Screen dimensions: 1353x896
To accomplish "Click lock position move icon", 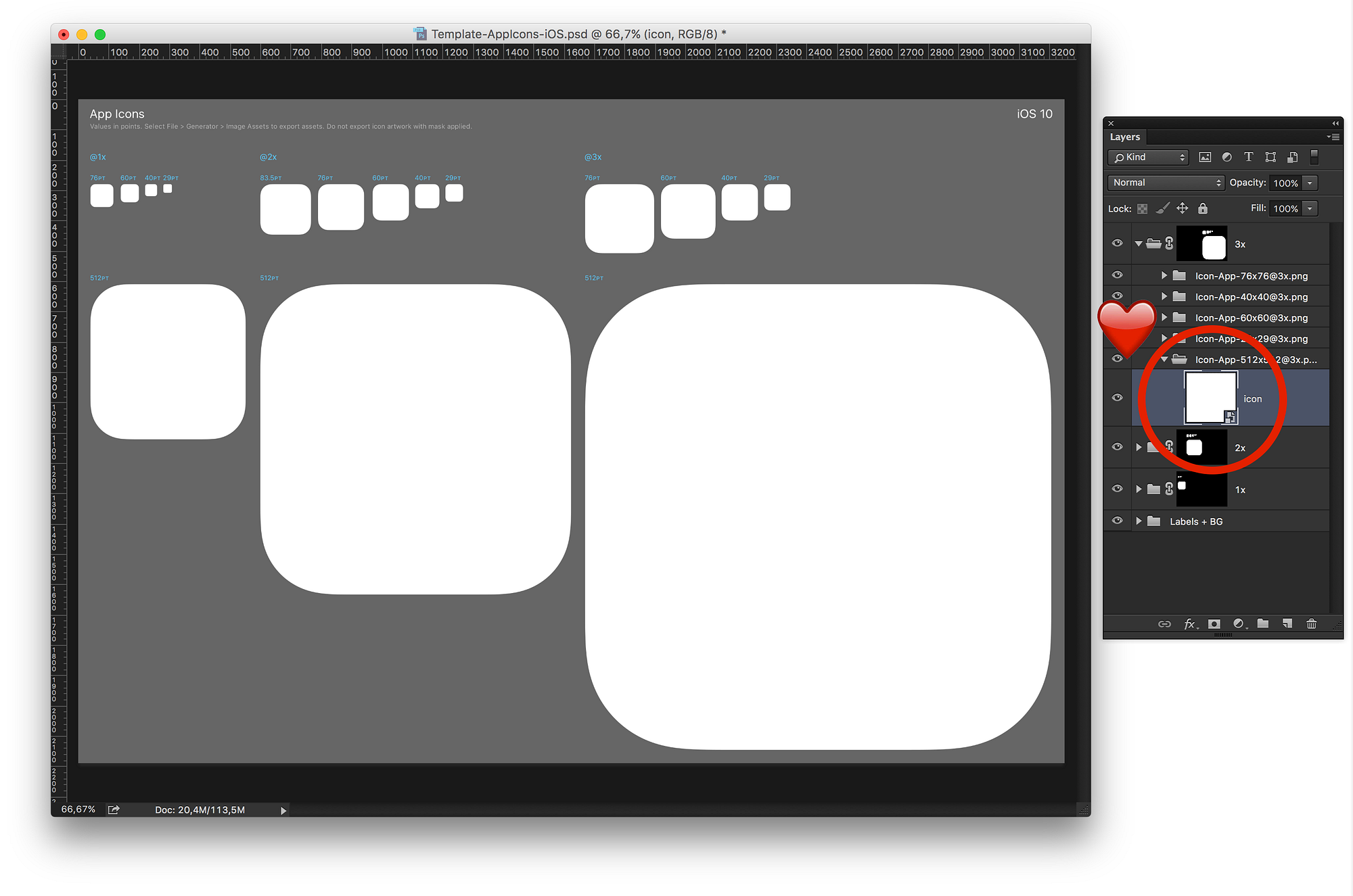I will [x=1183, y=208].
